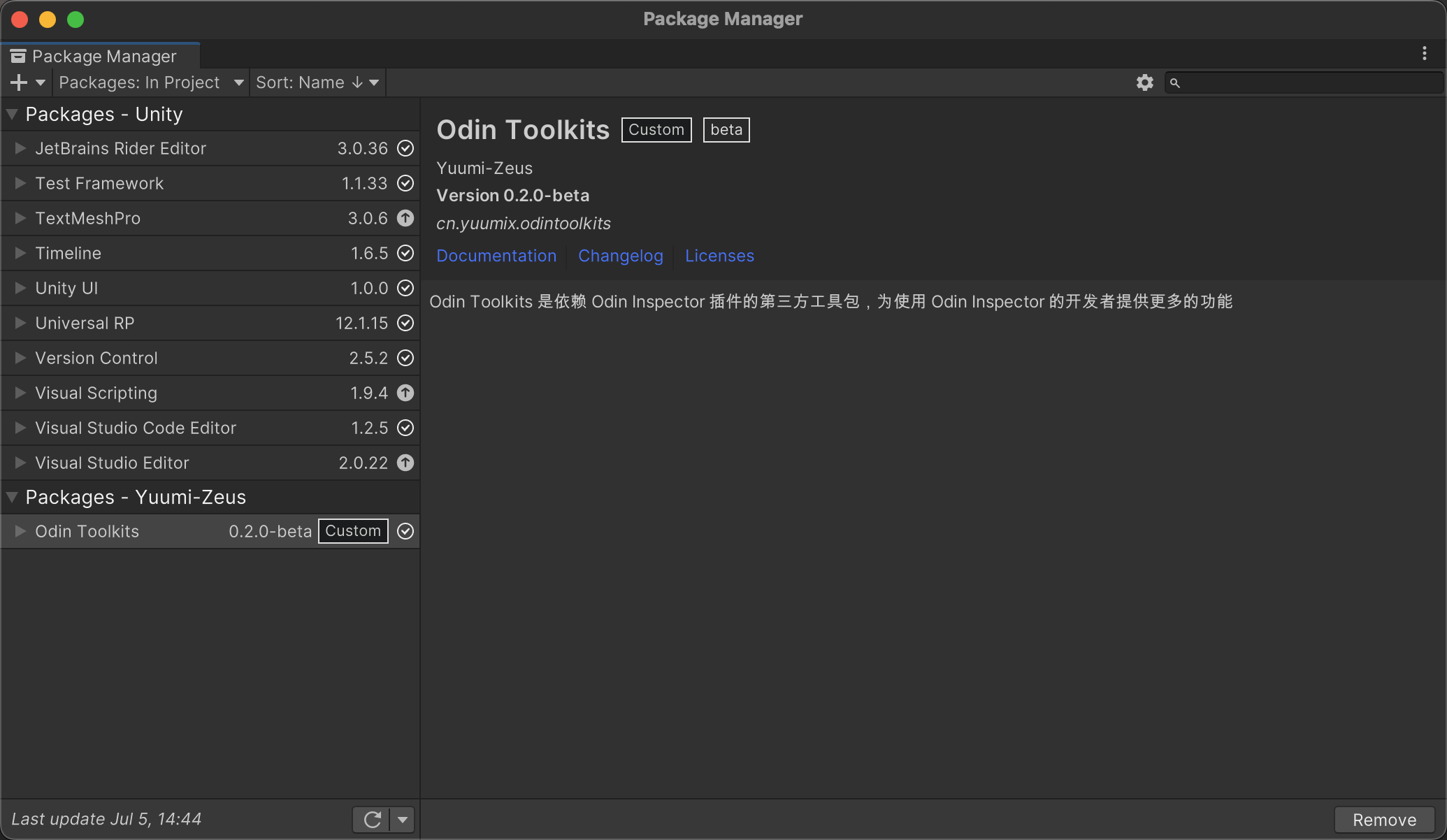Image resolution: width=1447 pixels, height=840 pixels.
Task: Open the add package dropdown arrow
Action: [x=41, y=82]
